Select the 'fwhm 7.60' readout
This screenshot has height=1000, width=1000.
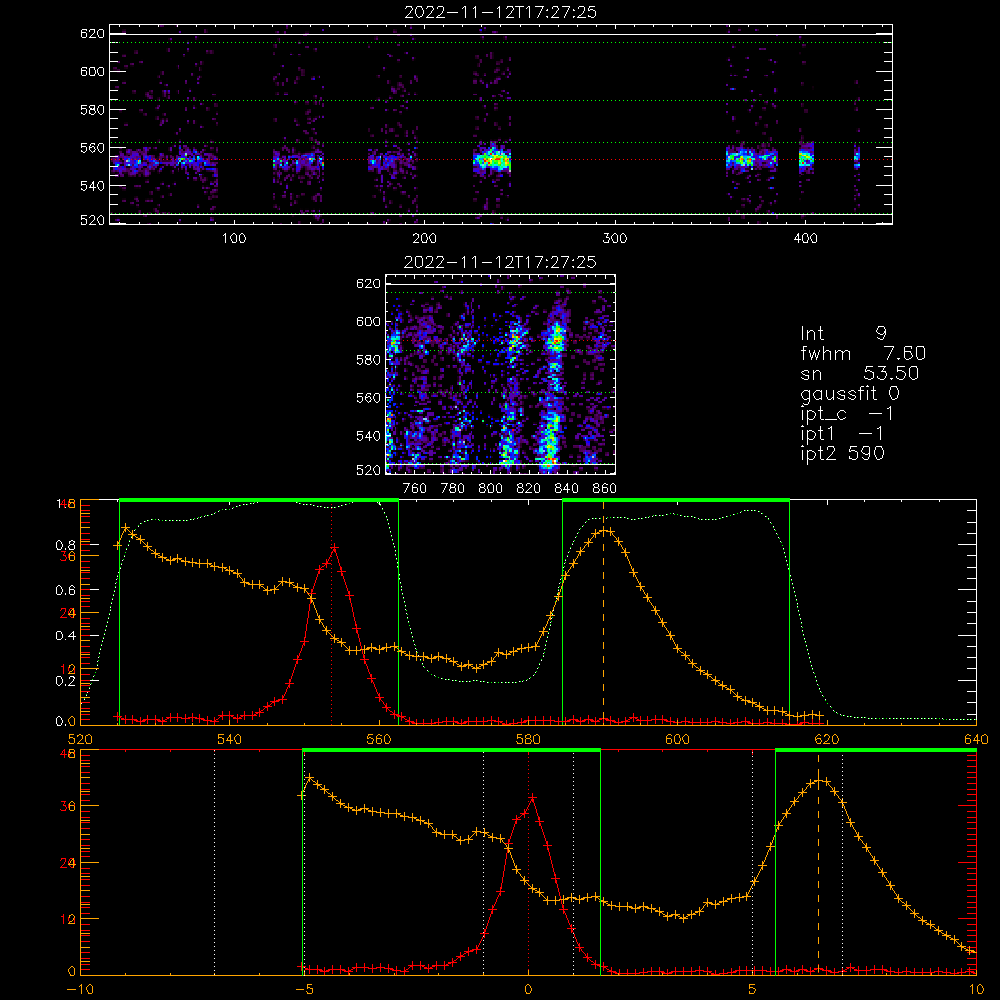tap(863, 353)
